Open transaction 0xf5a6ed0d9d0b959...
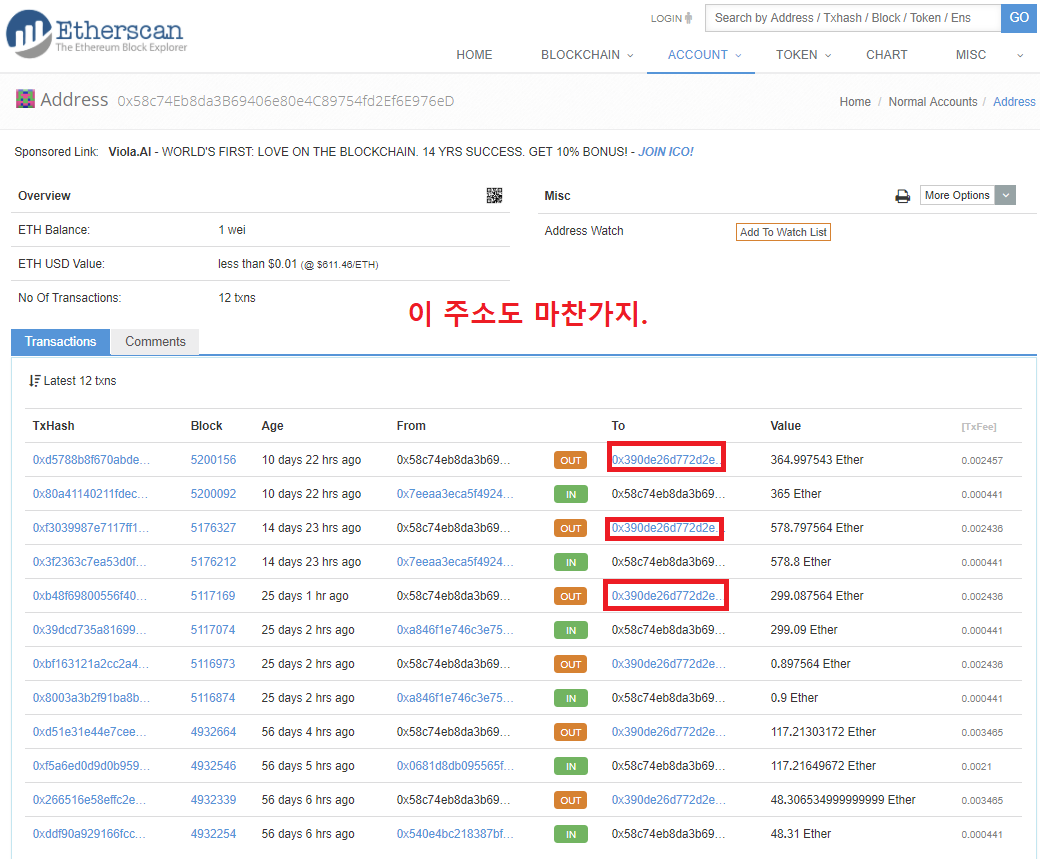The image size is (1040, 859). tap(91, 765)
